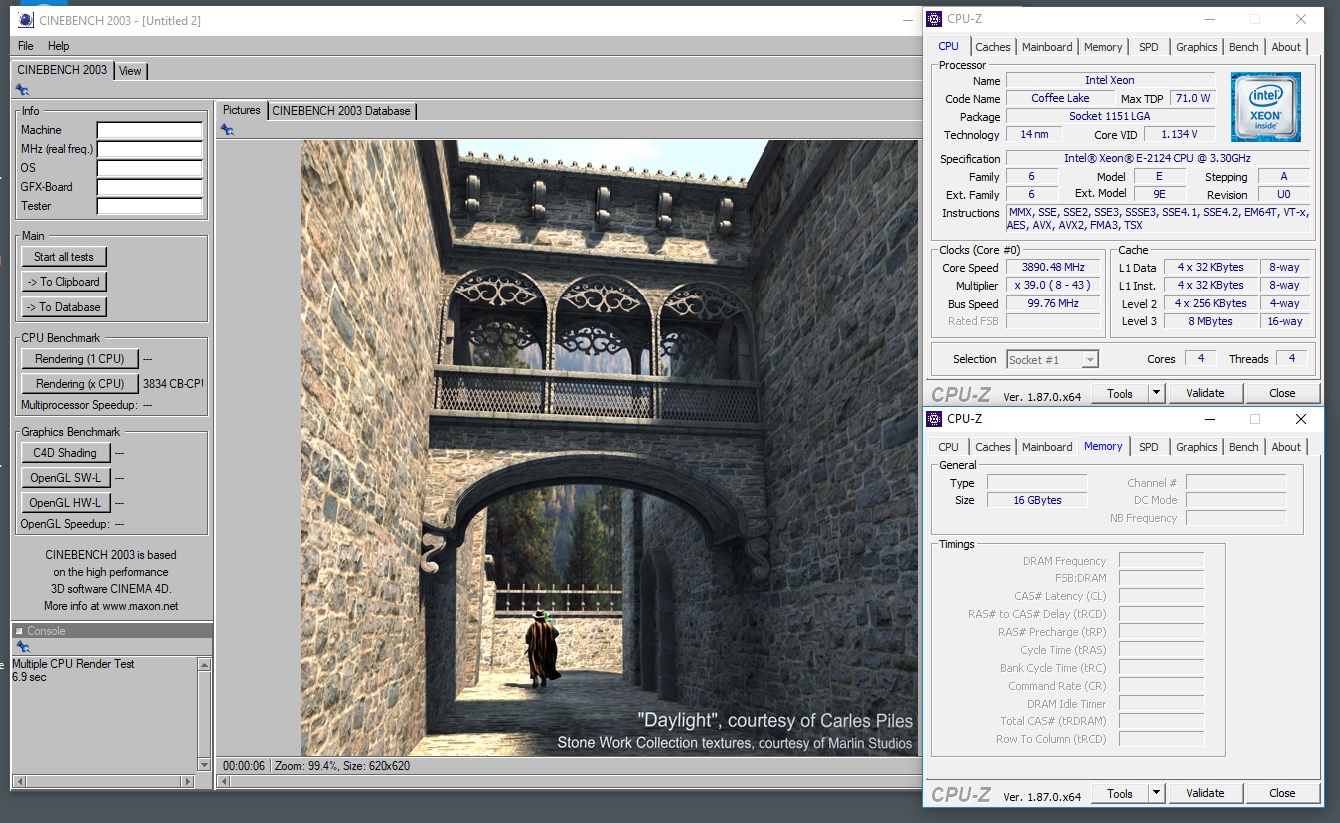Minimize the top CPU-Z window

tap(1208, 19)
